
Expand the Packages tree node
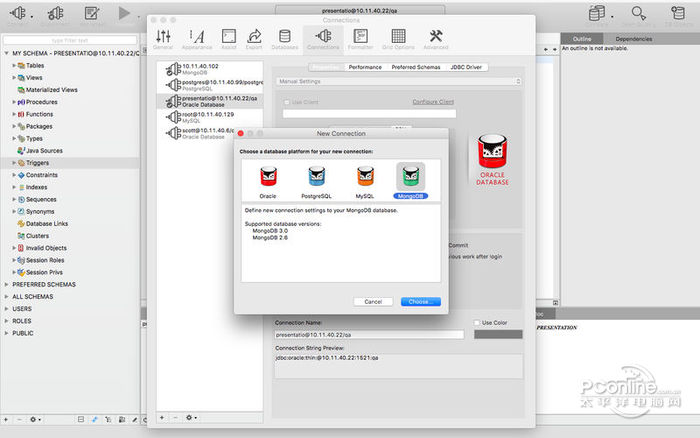click(14, 126)
